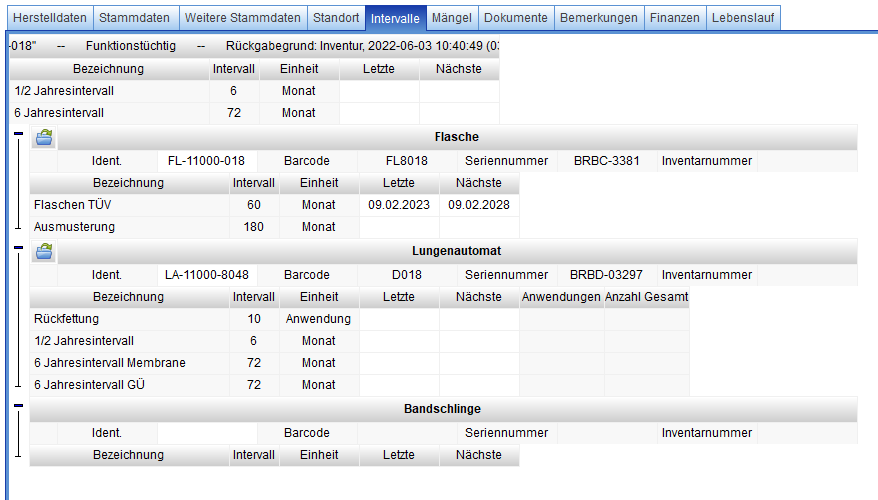Select the Rückfettung row in Lungenautomat table

67,319
